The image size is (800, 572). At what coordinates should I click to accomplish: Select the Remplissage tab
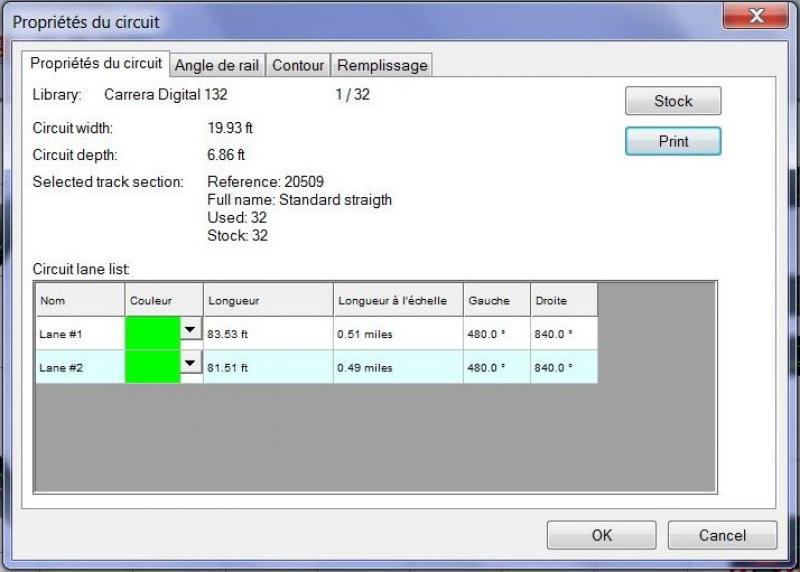(x=382, y=66)
